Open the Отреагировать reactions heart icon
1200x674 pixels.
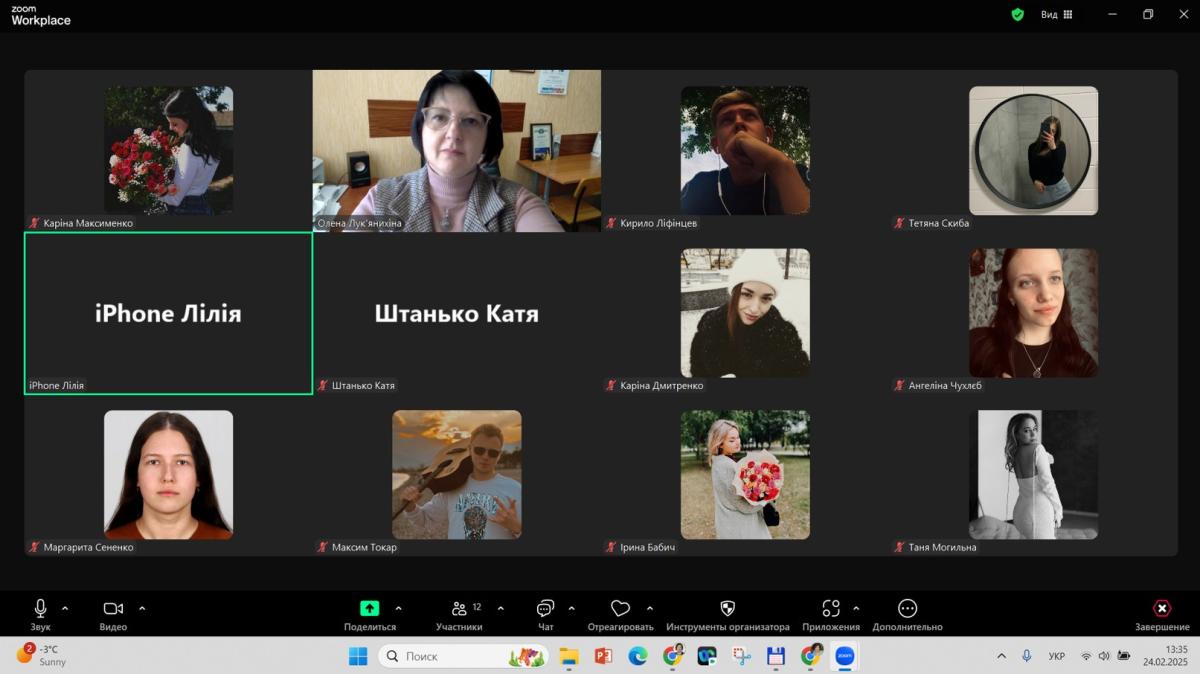point(620,609)
